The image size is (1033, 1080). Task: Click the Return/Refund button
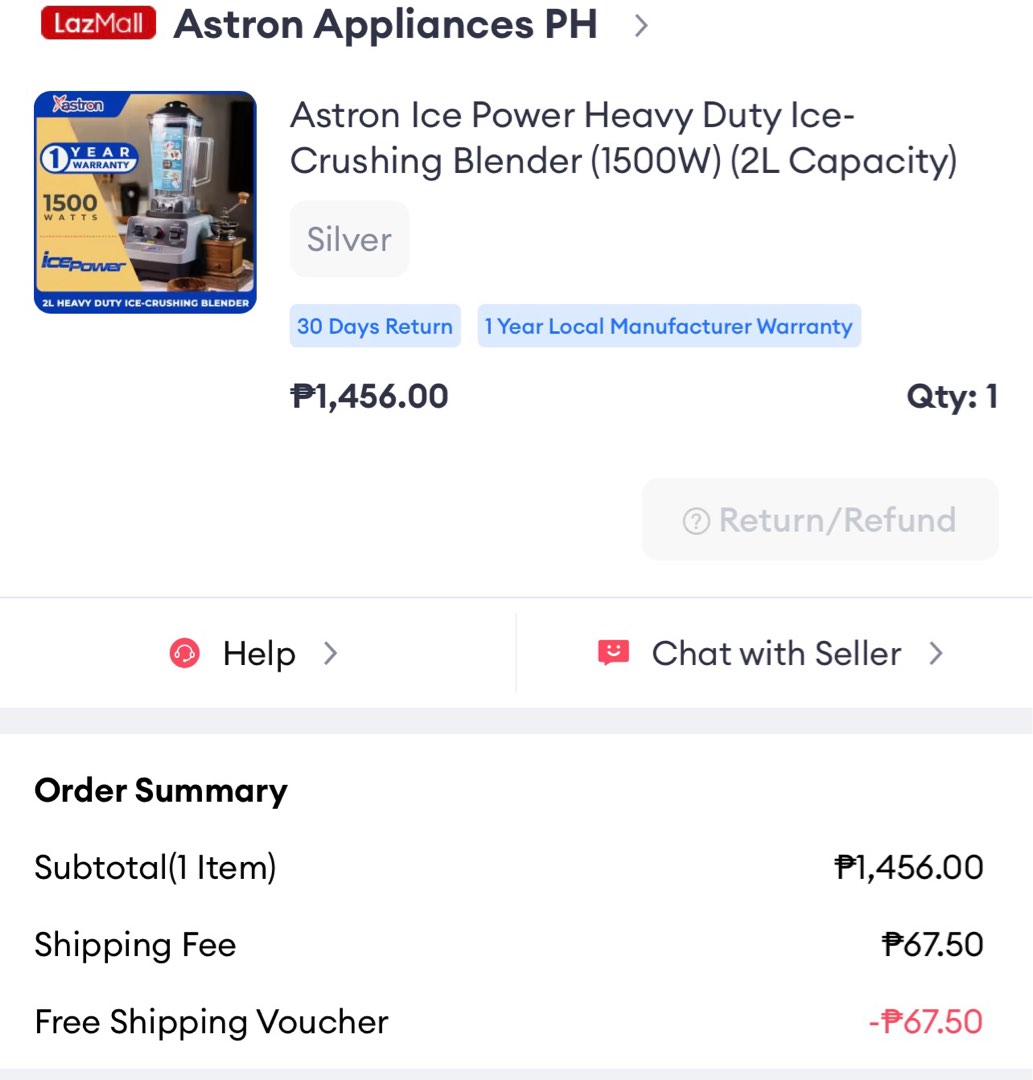pos(818,519)
